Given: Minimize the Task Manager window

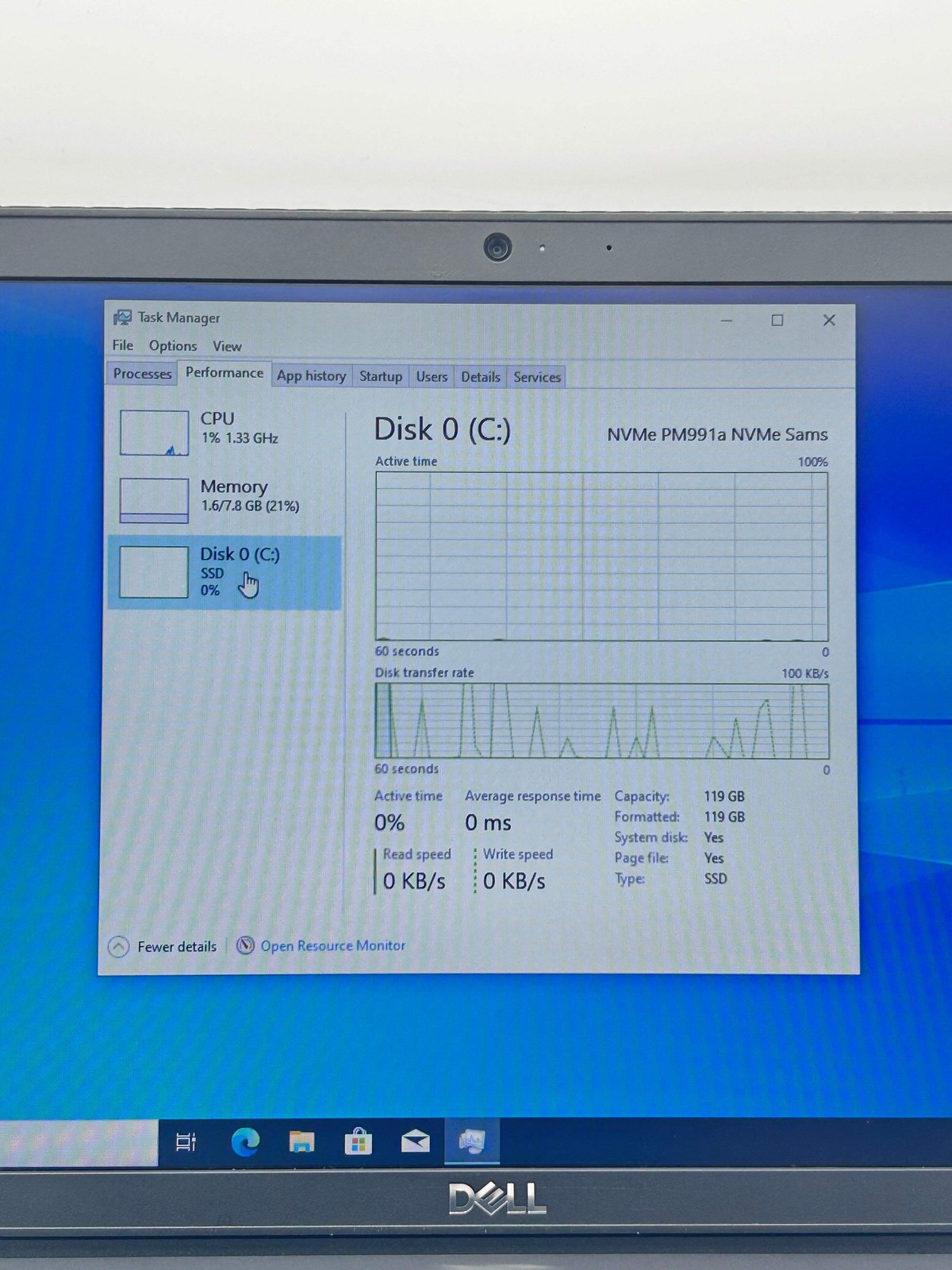Looking at the screenshot, I should coord(727,321).
